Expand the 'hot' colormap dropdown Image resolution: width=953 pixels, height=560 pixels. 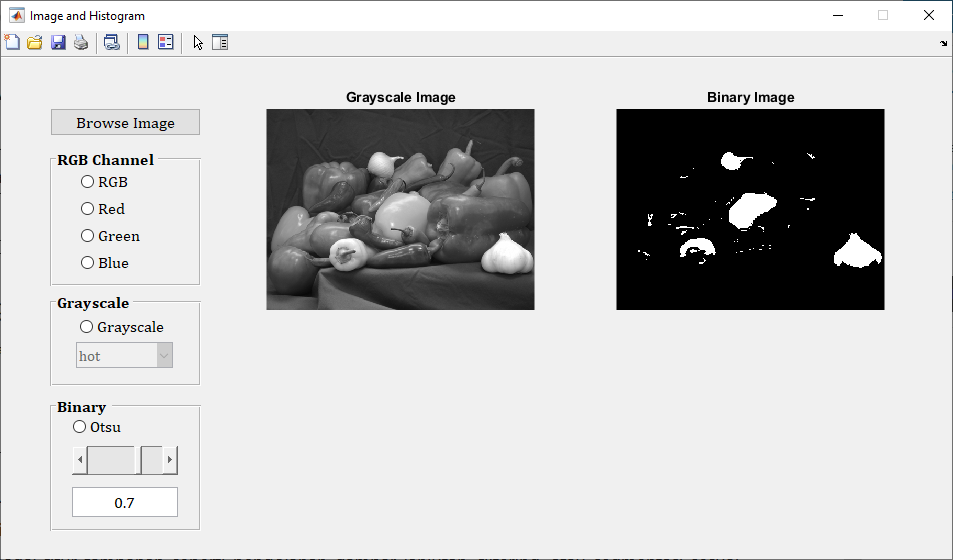(164, 356)
